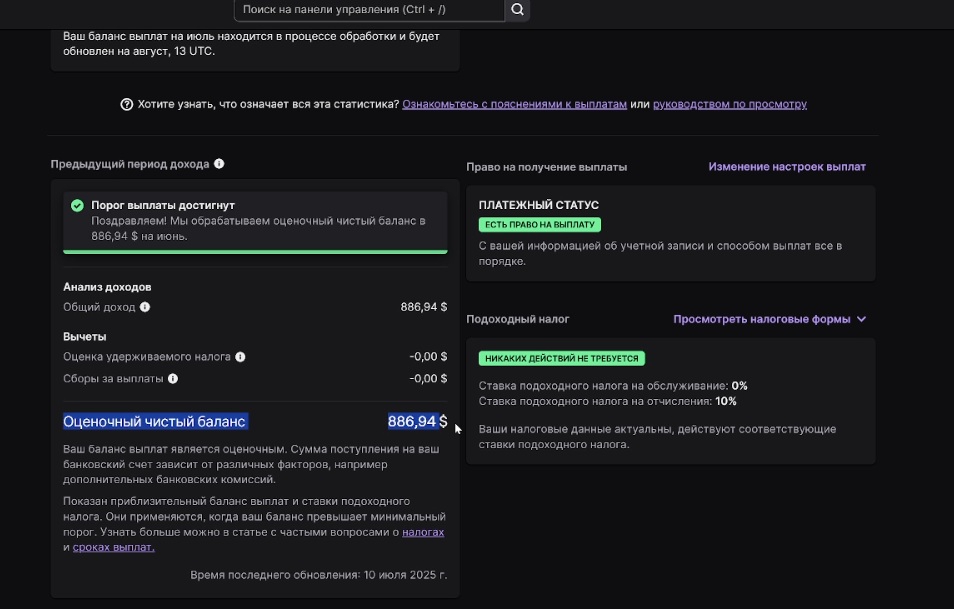Click info icon next to "Общий доход"
The image size is (954, 609).
click(x=145, y=308)
